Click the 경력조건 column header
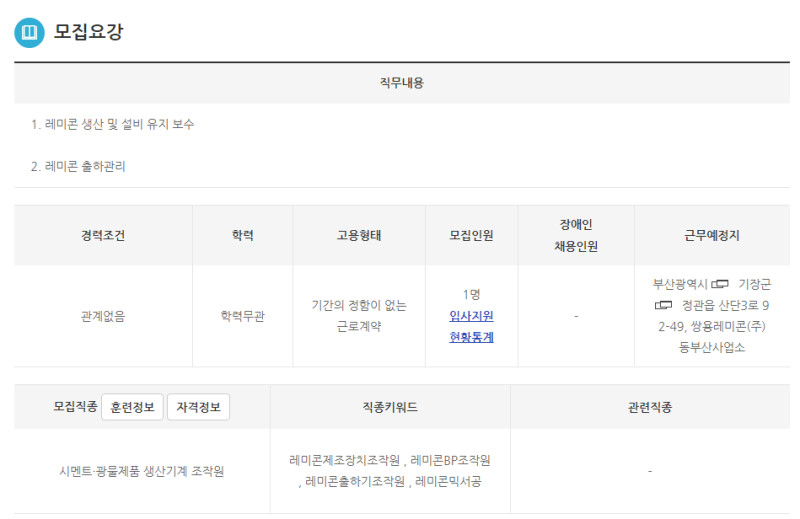This screenshot has width=800, height=519. point(103,236)
